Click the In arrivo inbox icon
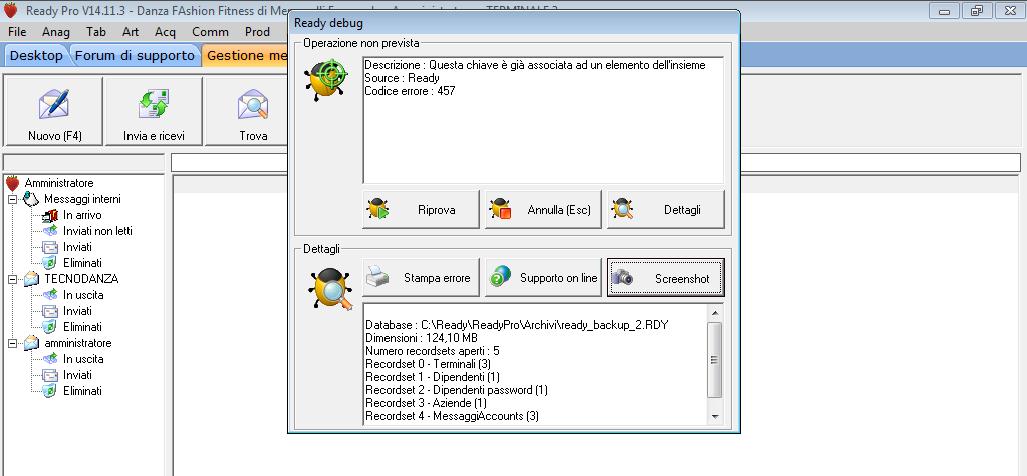 [x=50, y=215]
